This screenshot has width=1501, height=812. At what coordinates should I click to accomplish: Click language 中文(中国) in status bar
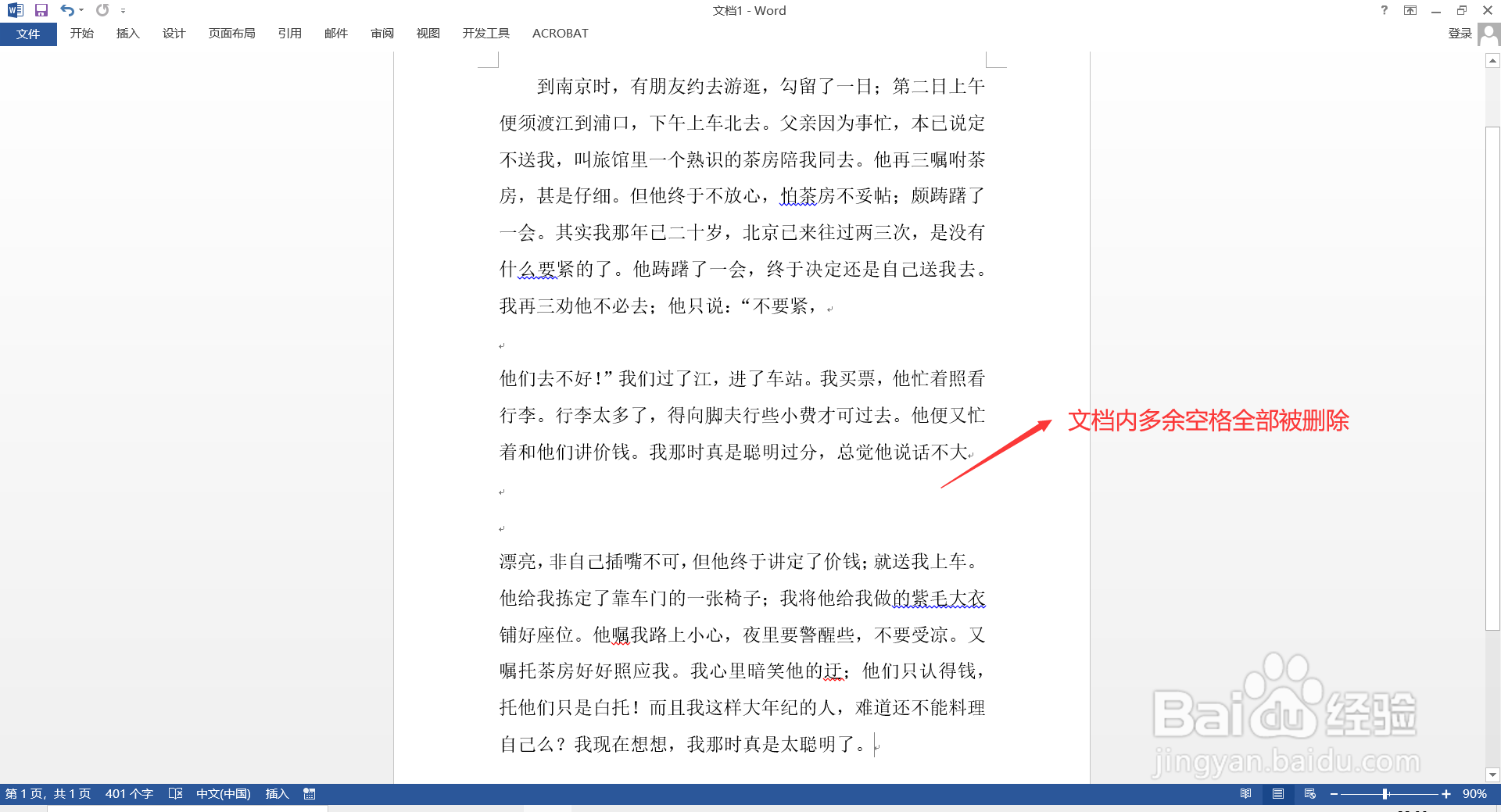tap(224, 794)
